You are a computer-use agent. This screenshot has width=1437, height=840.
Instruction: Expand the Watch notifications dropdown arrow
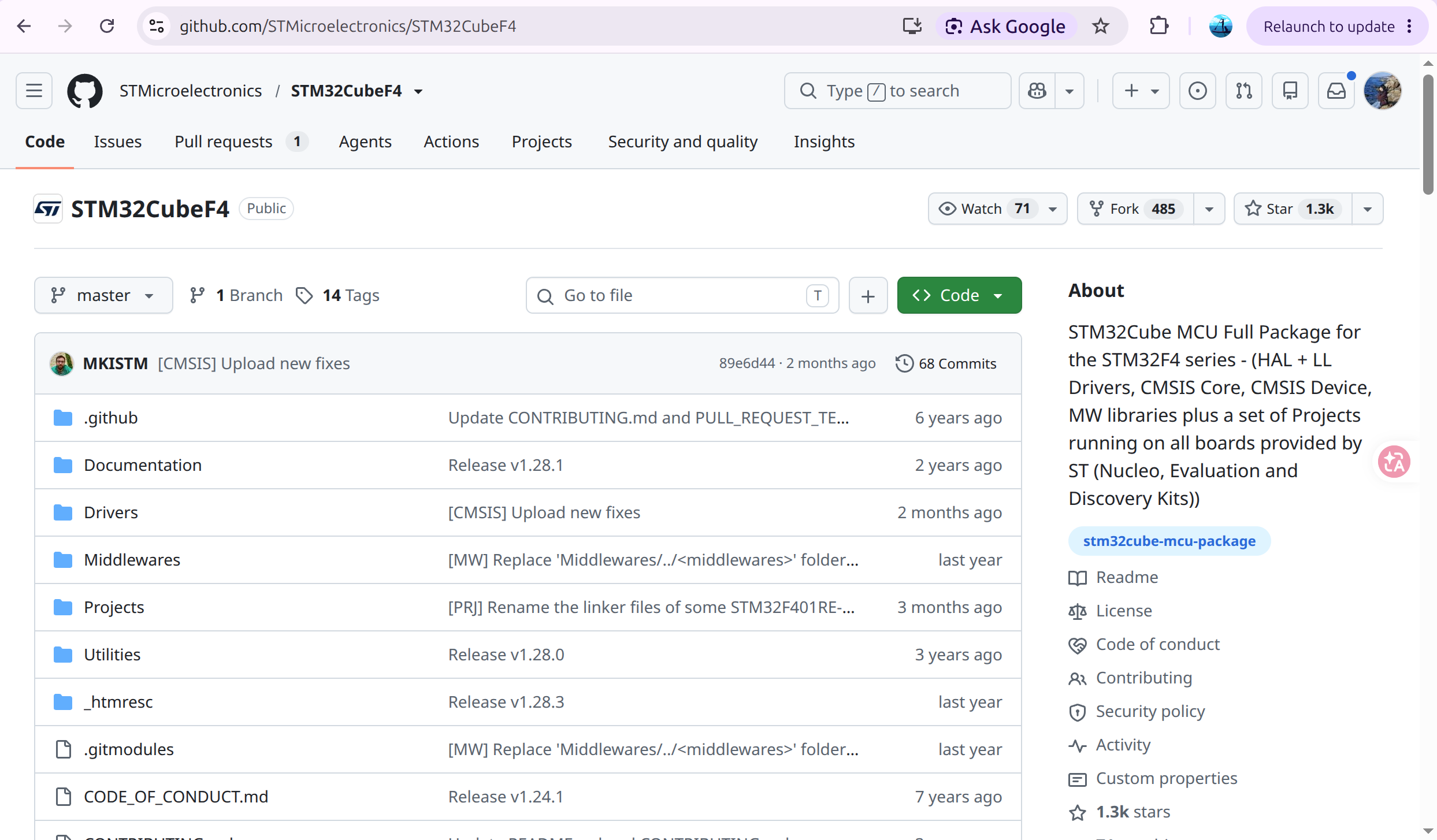(x=1053, y=209)
